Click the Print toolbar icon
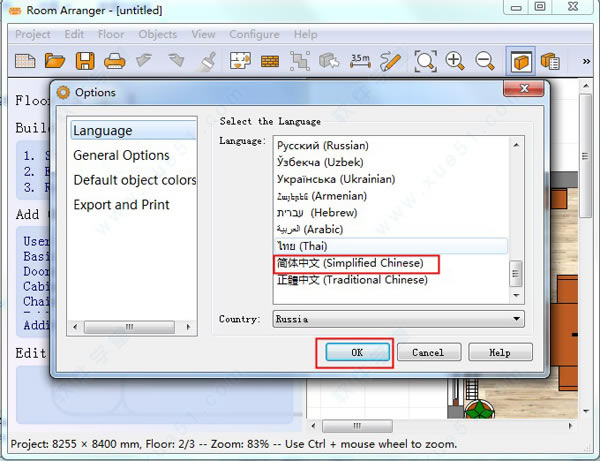This screenshot has height=461, width=600. click(x=115, y=61)
